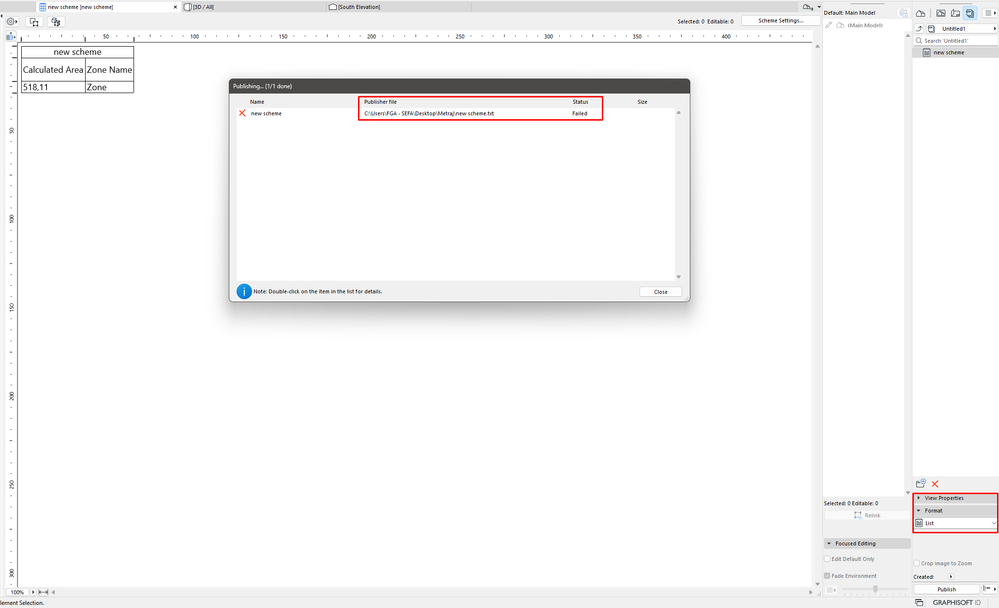Open the navigator chooser popup arrow at far right

(989, 13)
